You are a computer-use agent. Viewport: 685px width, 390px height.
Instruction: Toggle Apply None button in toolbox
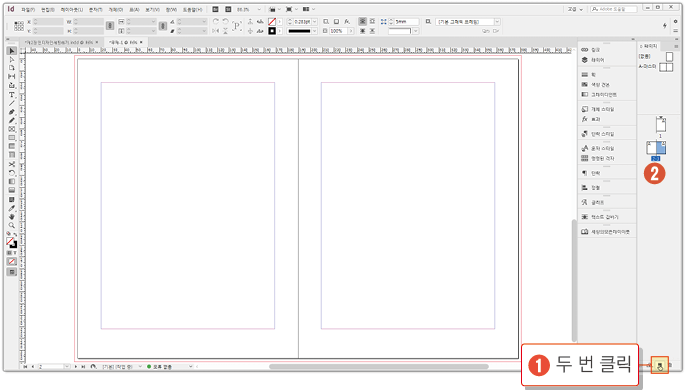point(12,262)
